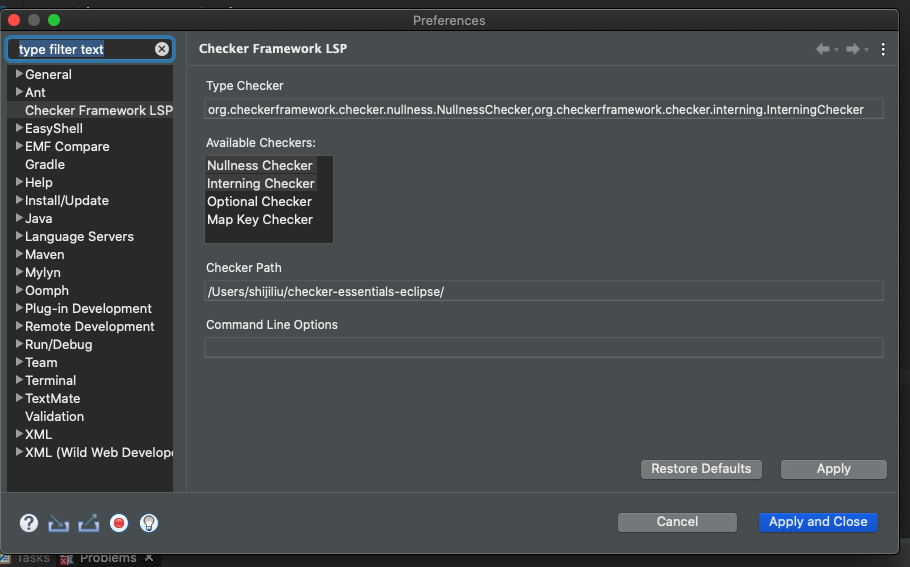Click the Import preferences icon
Viewport: 910px width, 567px height.
point(59,523)
